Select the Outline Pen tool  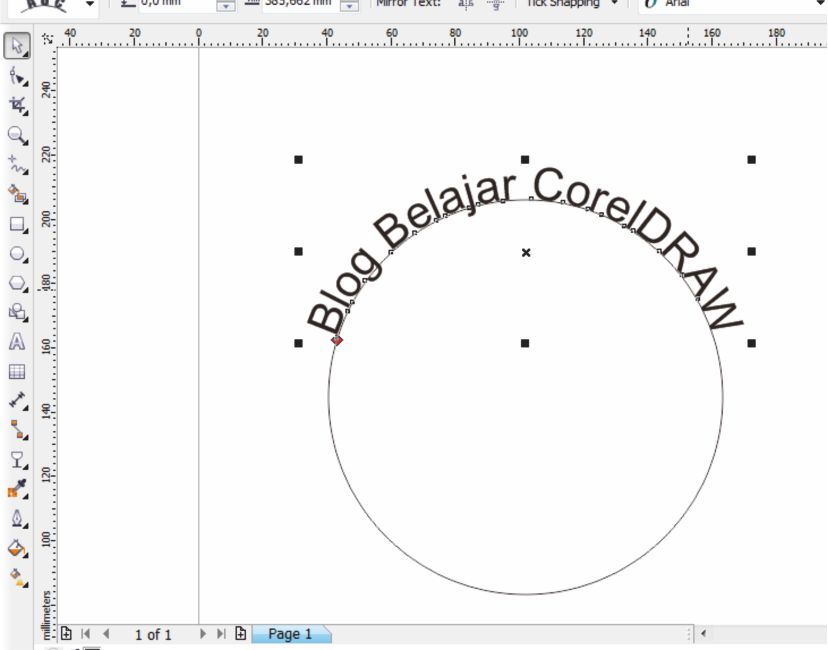click(17, 519)
